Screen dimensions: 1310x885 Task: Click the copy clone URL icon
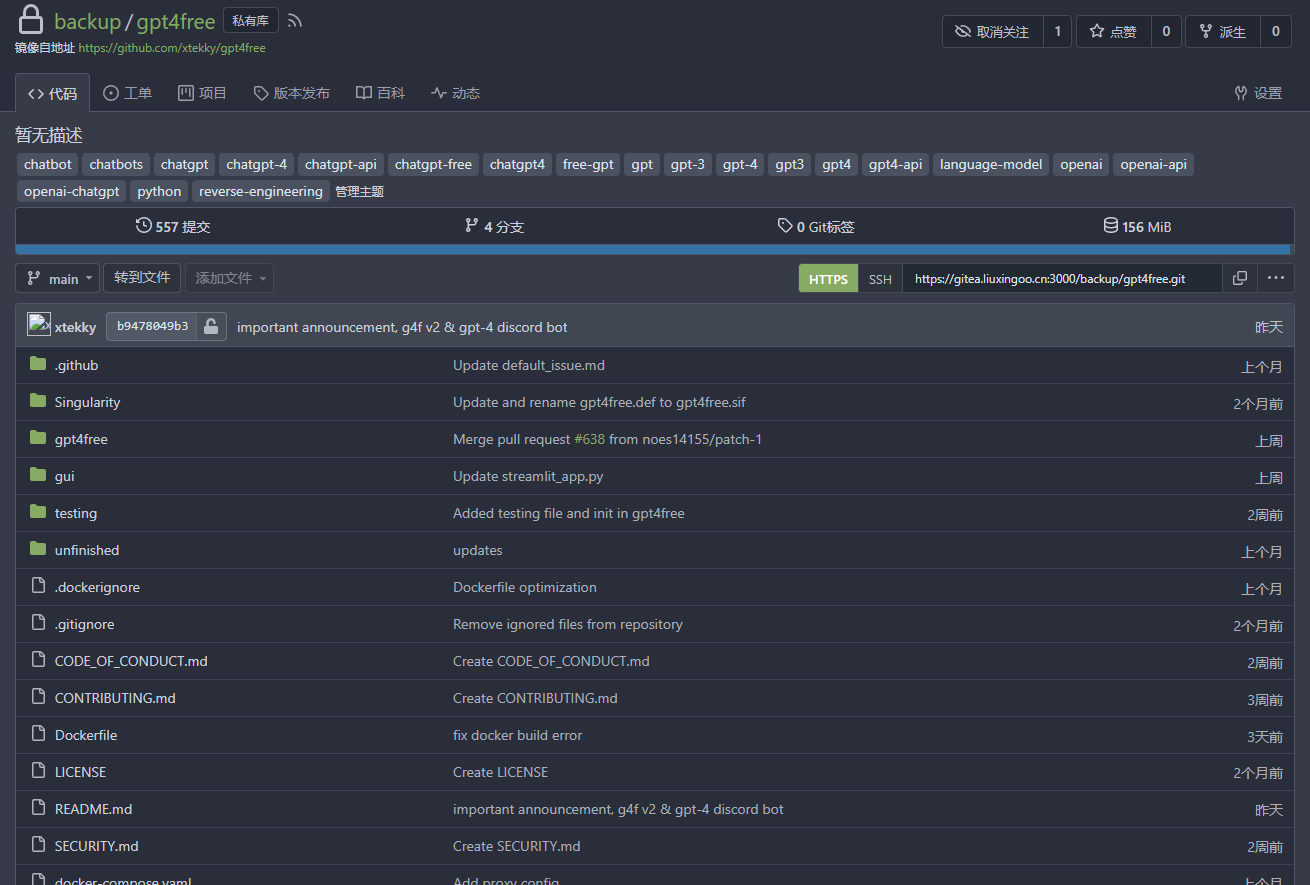coord(1240,278)
